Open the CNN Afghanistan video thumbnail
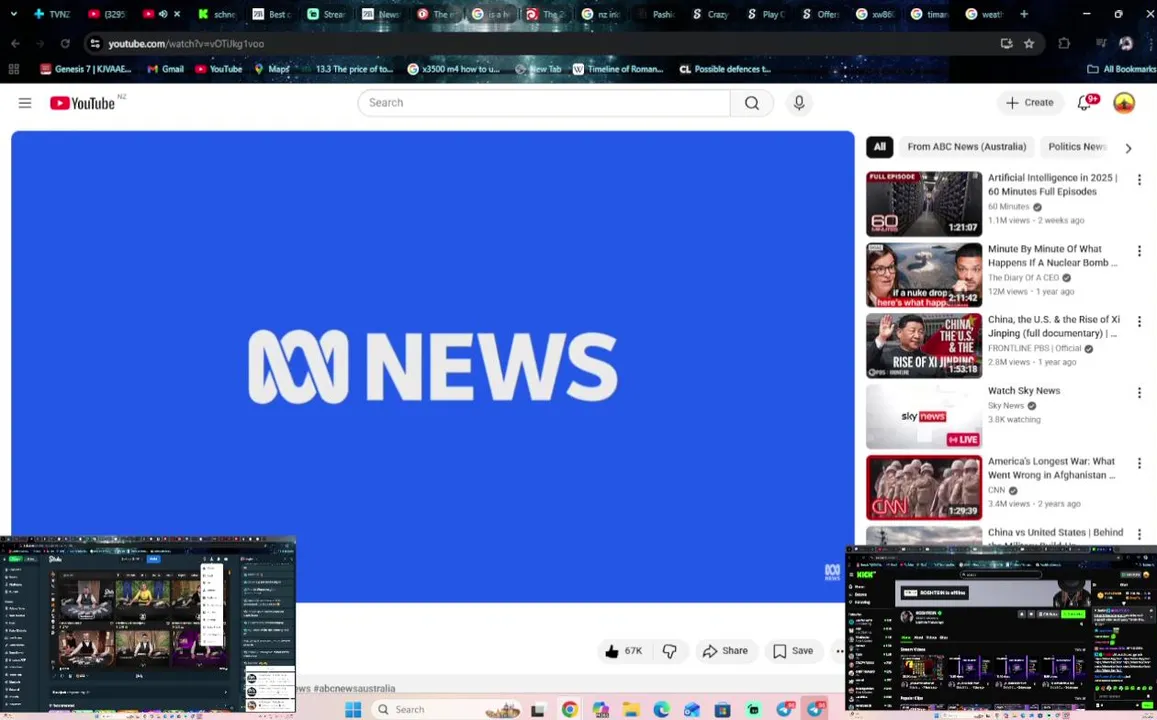The height and width of the screenshot is (720, 1157). [x=924, y=488]
